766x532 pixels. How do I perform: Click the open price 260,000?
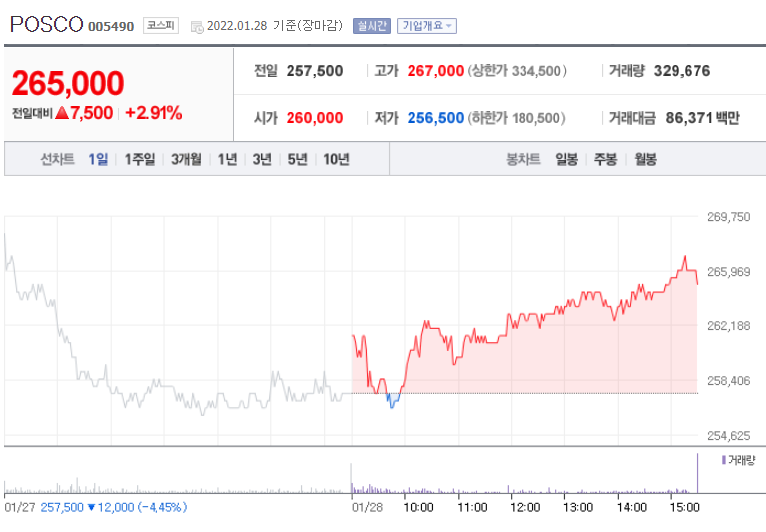(315, 118)
